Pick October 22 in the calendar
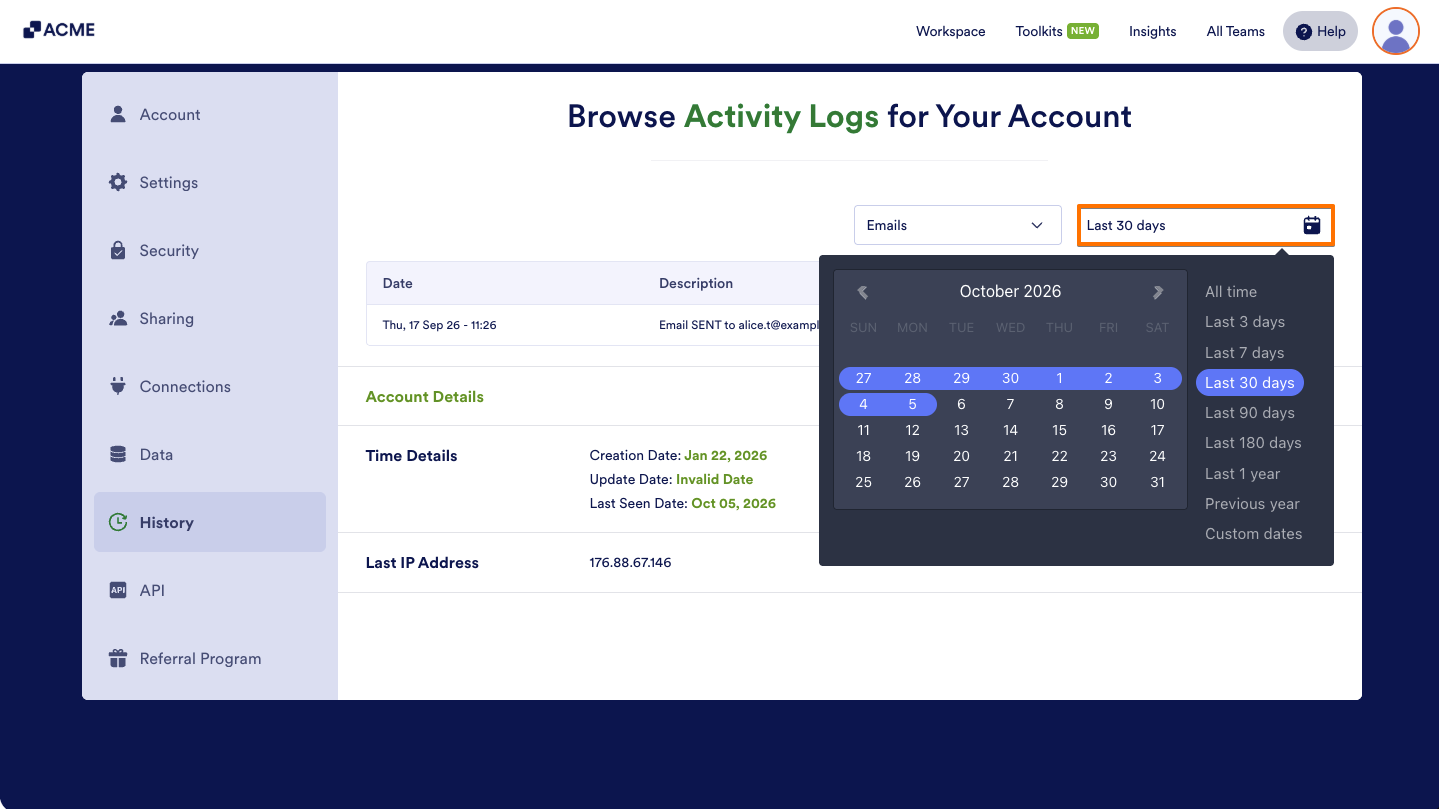This screenshot has height=809, width=1439. [1059, 456]
